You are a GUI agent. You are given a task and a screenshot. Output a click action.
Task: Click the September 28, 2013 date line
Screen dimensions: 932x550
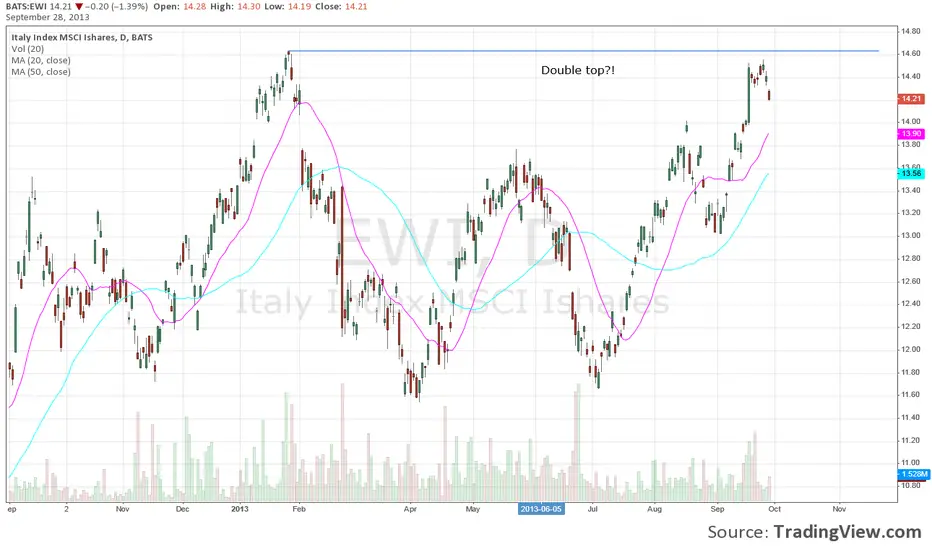click(48, 17)
